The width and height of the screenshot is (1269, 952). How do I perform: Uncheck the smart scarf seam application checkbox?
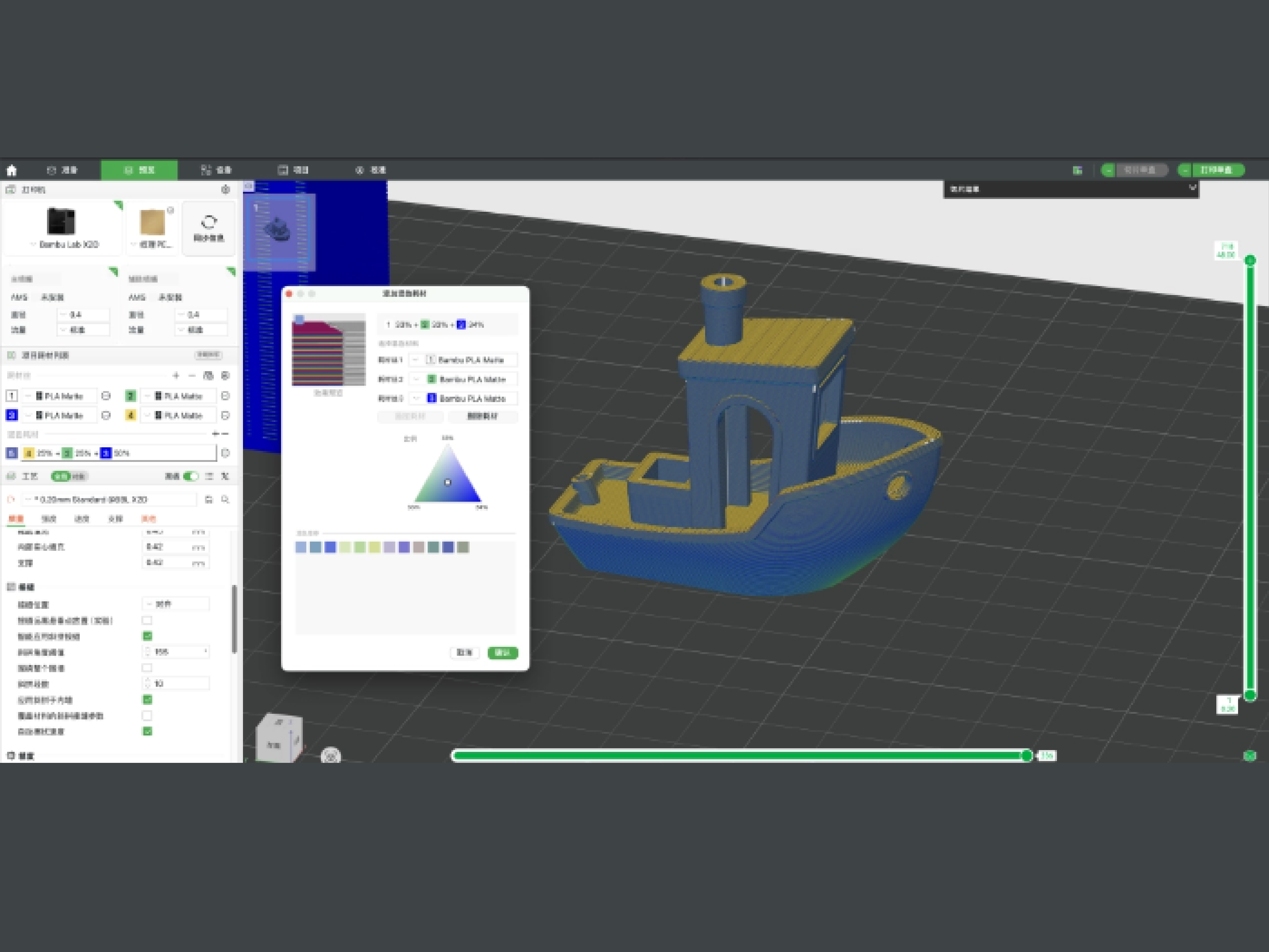click(147, 636)
